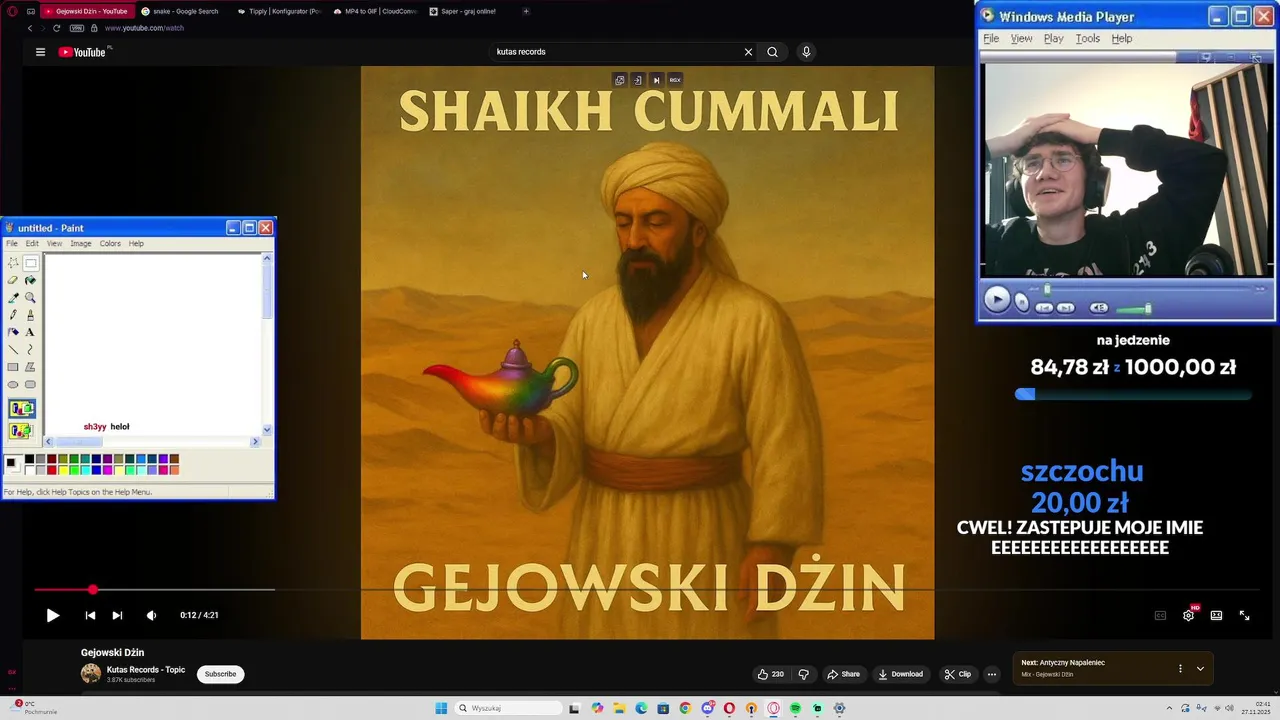Activate the Magnifier tool in Paint
This screenshot has height=720, width=1280.
30,297
